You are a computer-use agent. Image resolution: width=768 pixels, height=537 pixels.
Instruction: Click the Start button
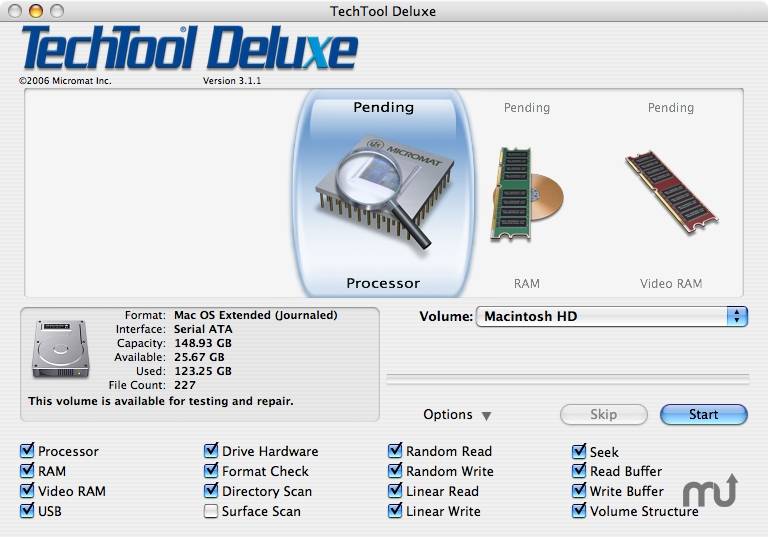(x=704, y=415)
